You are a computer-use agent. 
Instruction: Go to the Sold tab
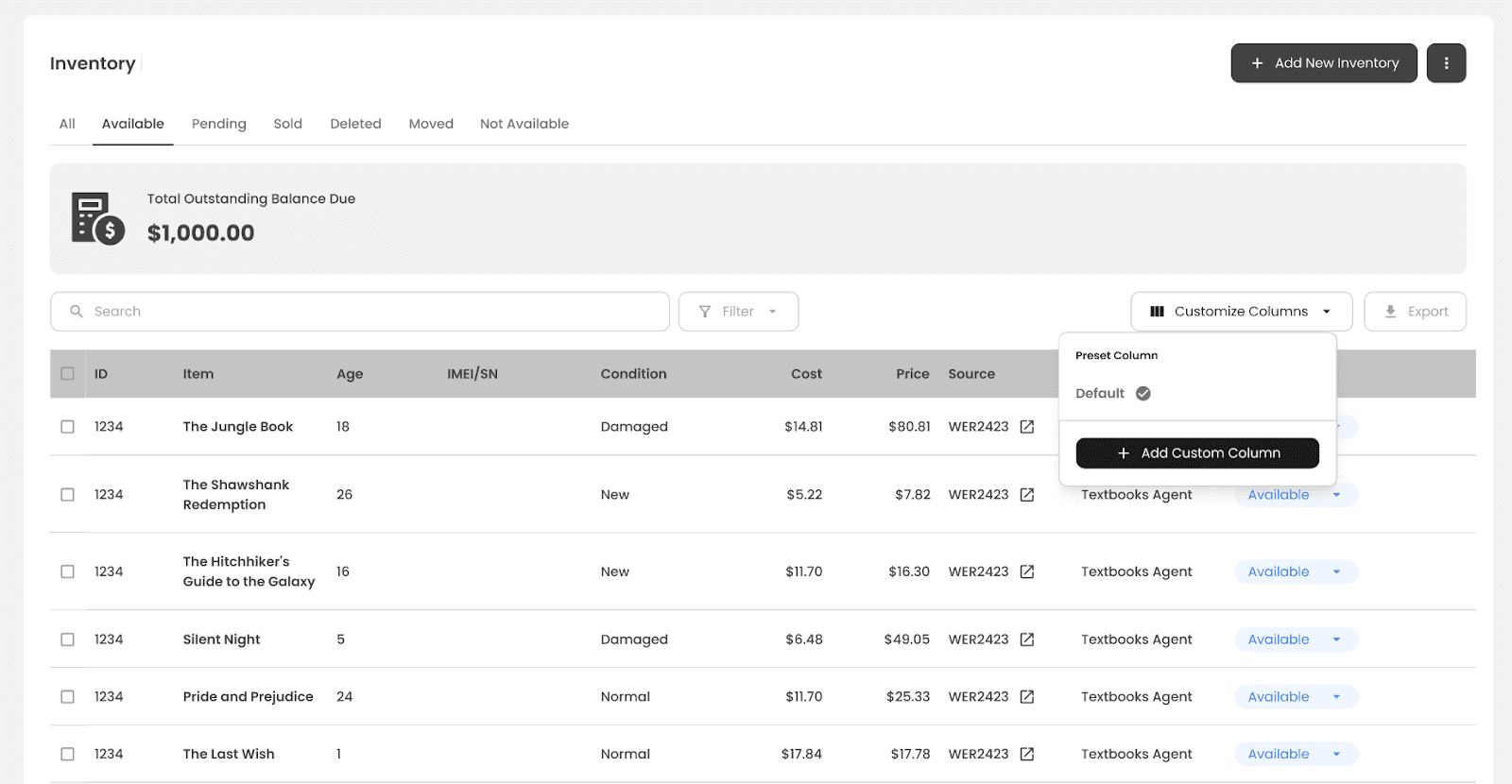click(x=288, y=124)
